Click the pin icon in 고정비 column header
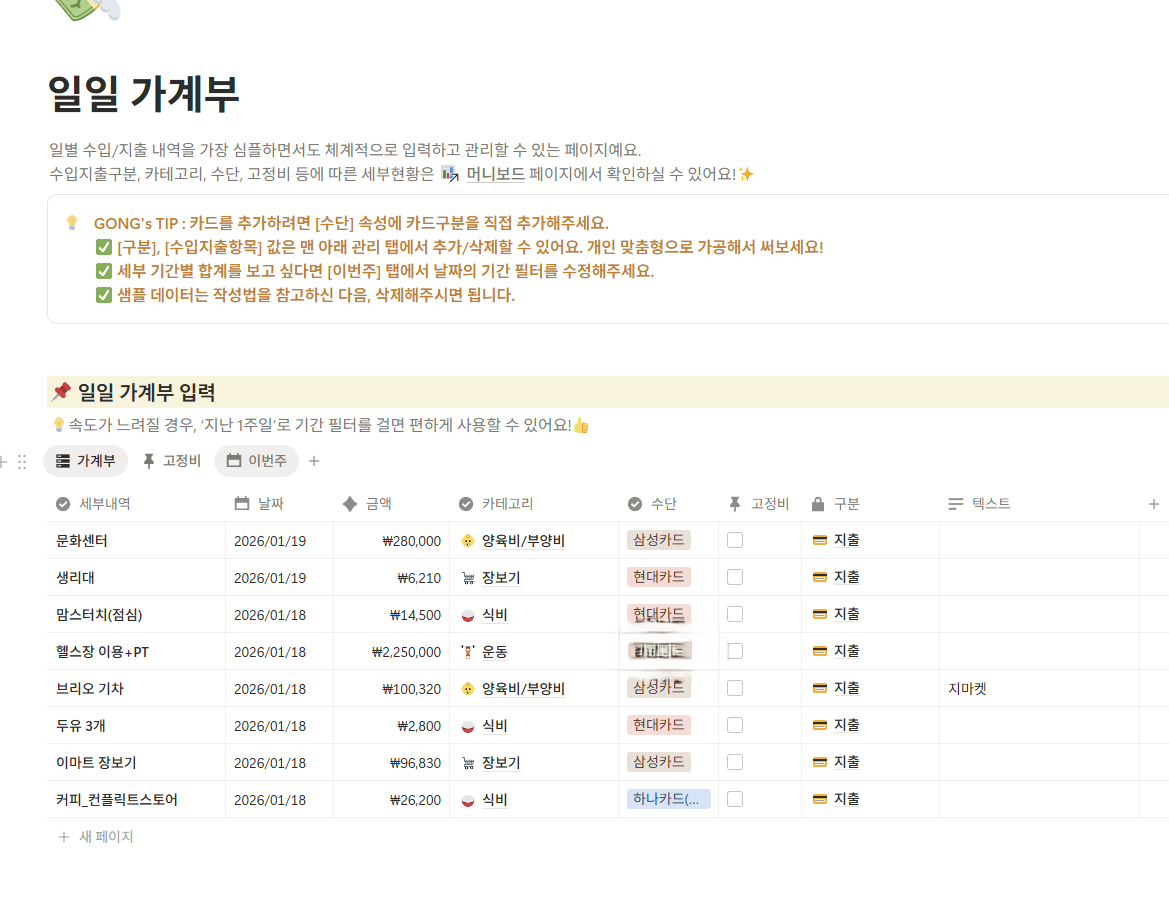Image resolution: width=1169 pixels, height=900 pixels. (x=734, y=504)
